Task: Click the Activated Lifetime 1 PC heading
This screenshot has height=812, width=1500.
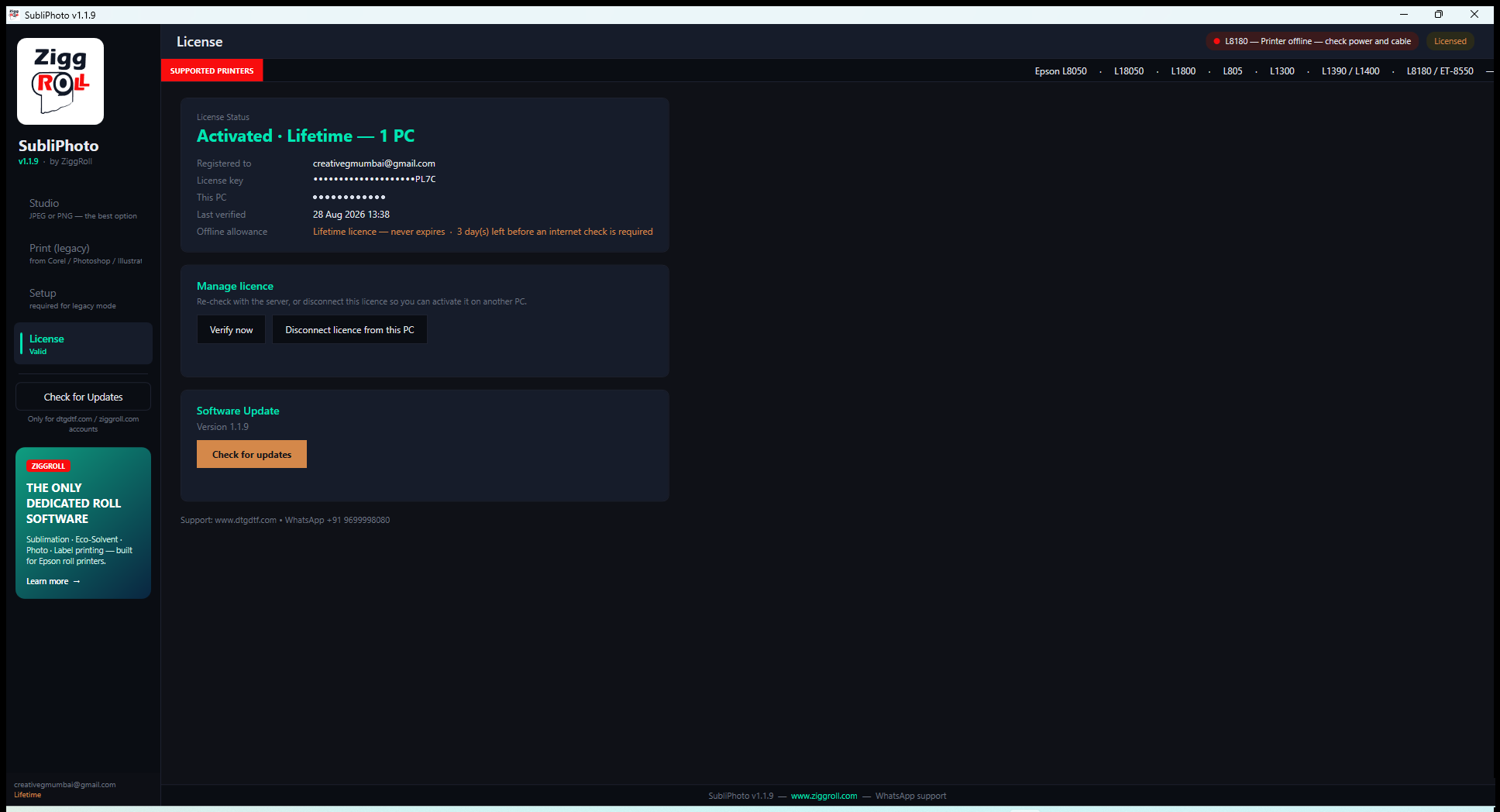Action: click(x=305, y=136)
